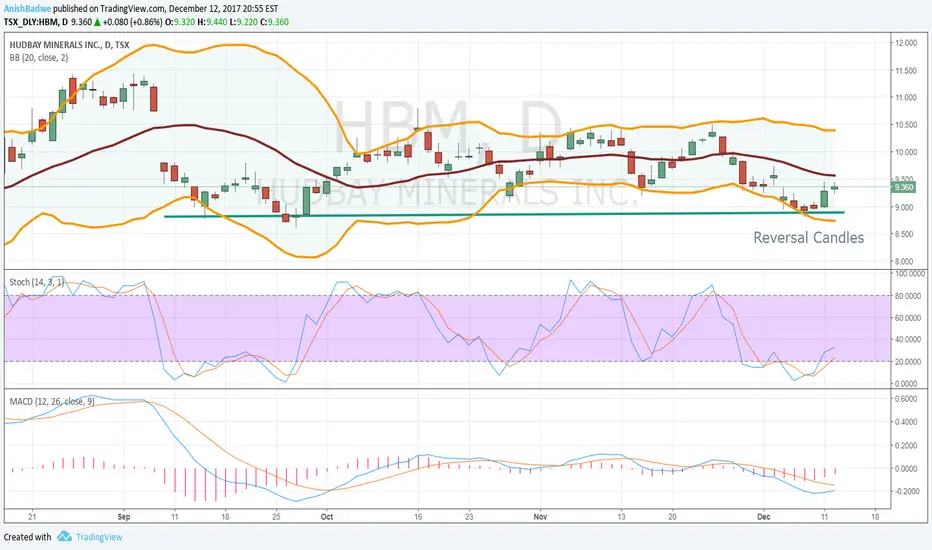
Task: Click the -0.2000 MACD axis label
Action: point(905,491)
